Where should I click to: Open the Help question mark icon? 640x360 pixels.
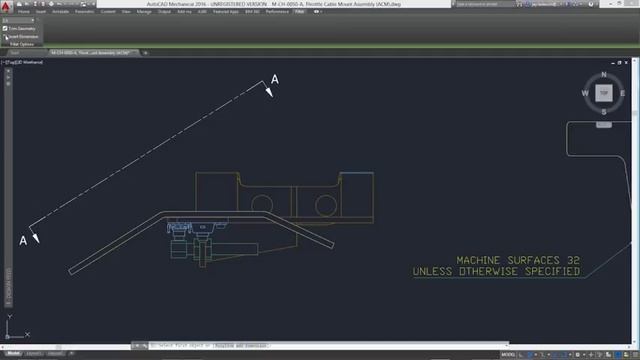[591, 4]
